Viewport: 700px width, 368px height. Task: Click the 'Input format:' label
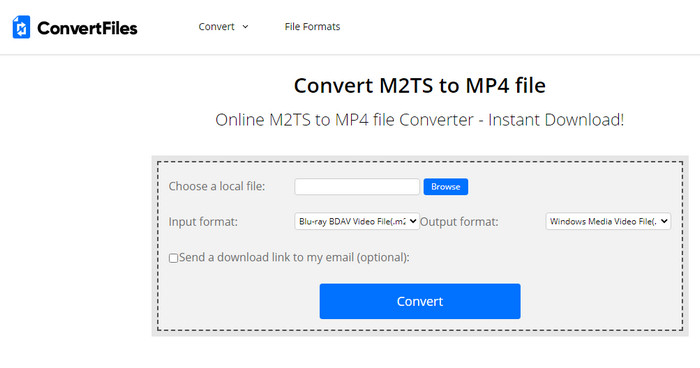coord(203,222)
